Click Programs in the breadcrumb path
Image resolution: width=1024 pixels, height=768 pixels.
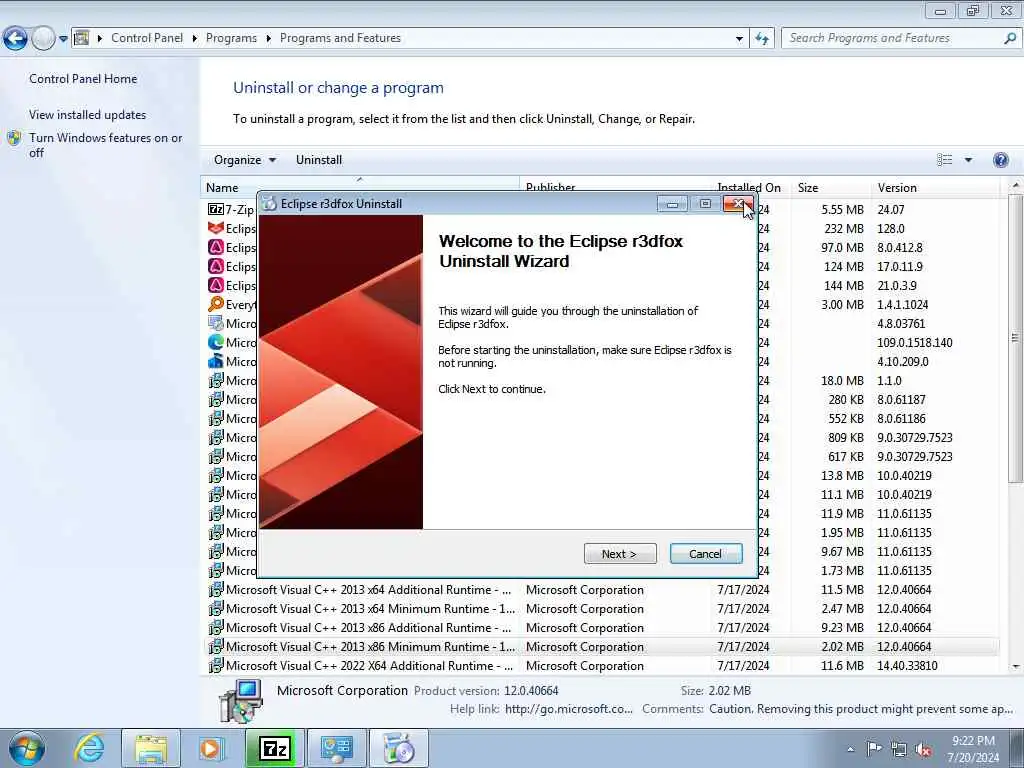pos(231,38)
